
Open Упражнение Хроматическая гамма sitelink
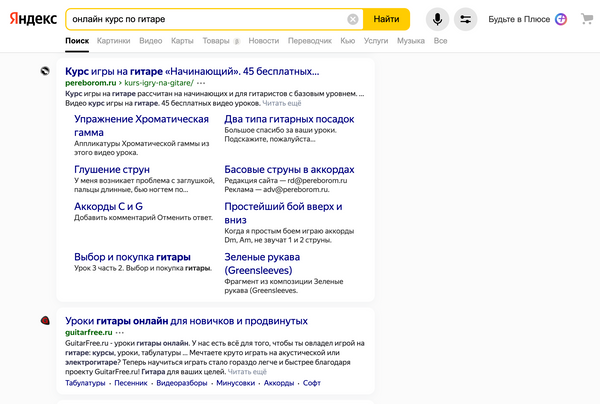[x=141, y=125]
